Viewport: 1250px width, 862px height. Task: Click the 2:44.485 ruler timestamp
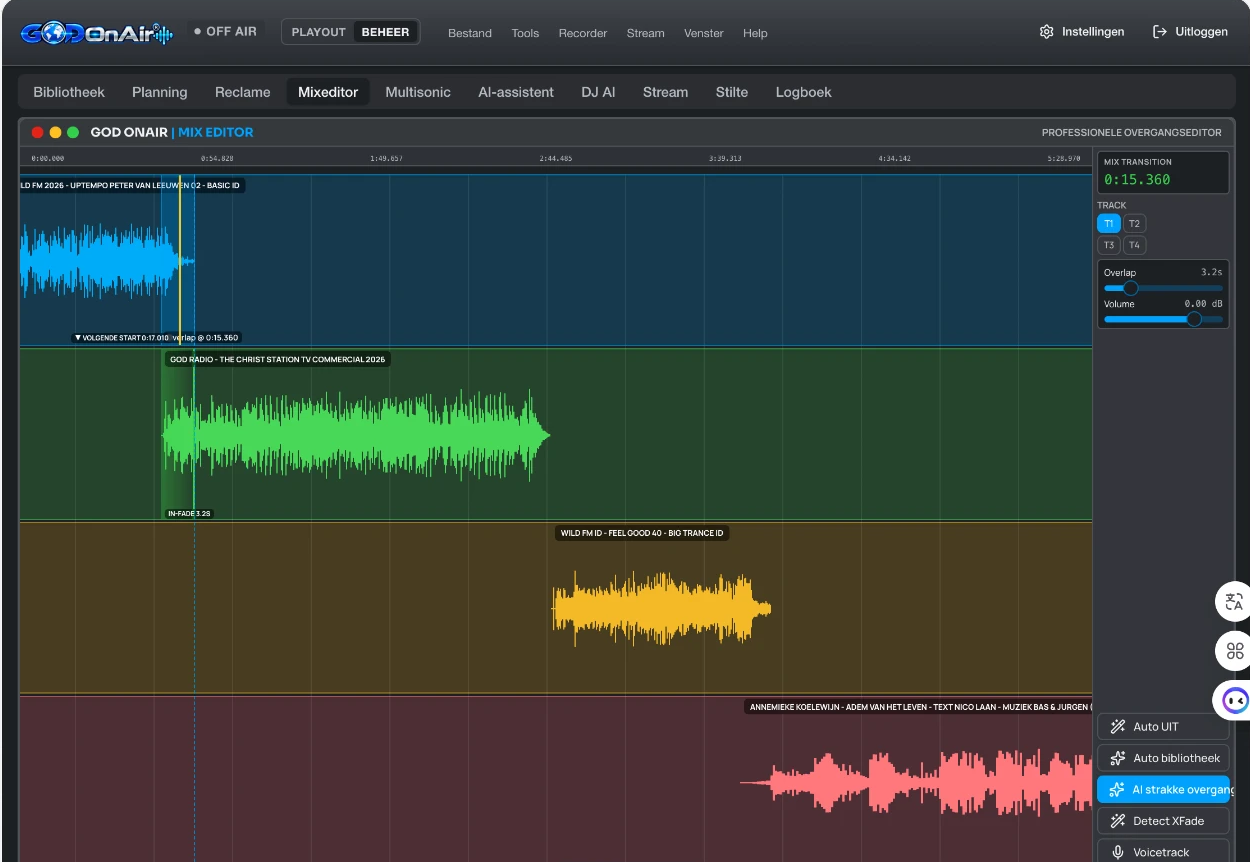coord(555,158)
